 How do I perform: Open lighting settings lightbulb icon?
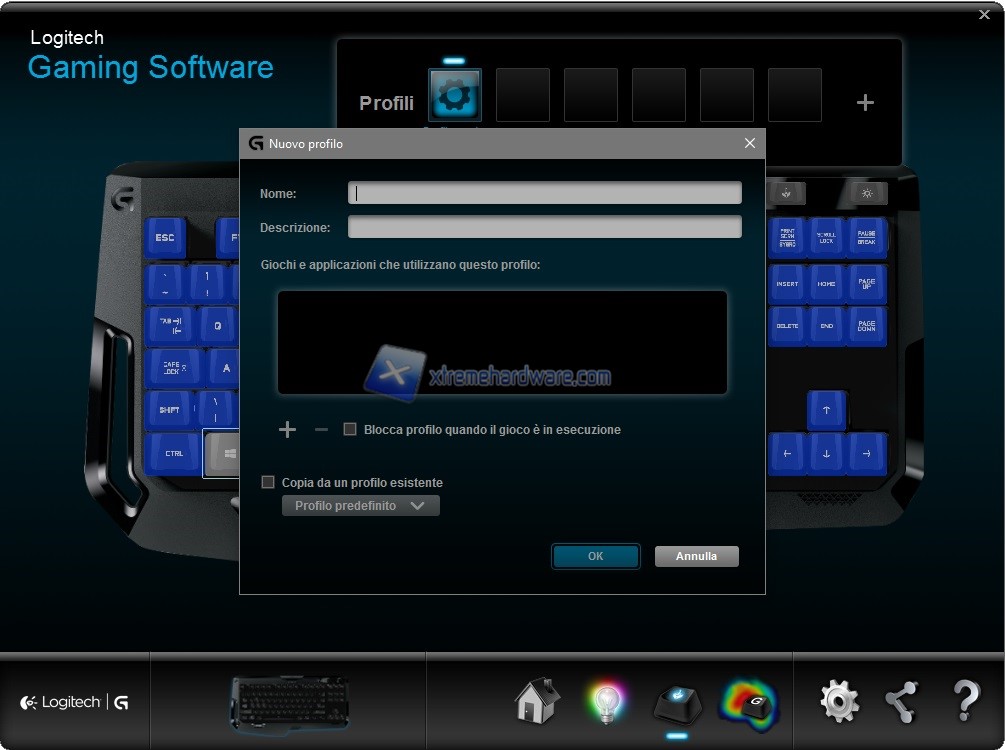pos(605,702)
